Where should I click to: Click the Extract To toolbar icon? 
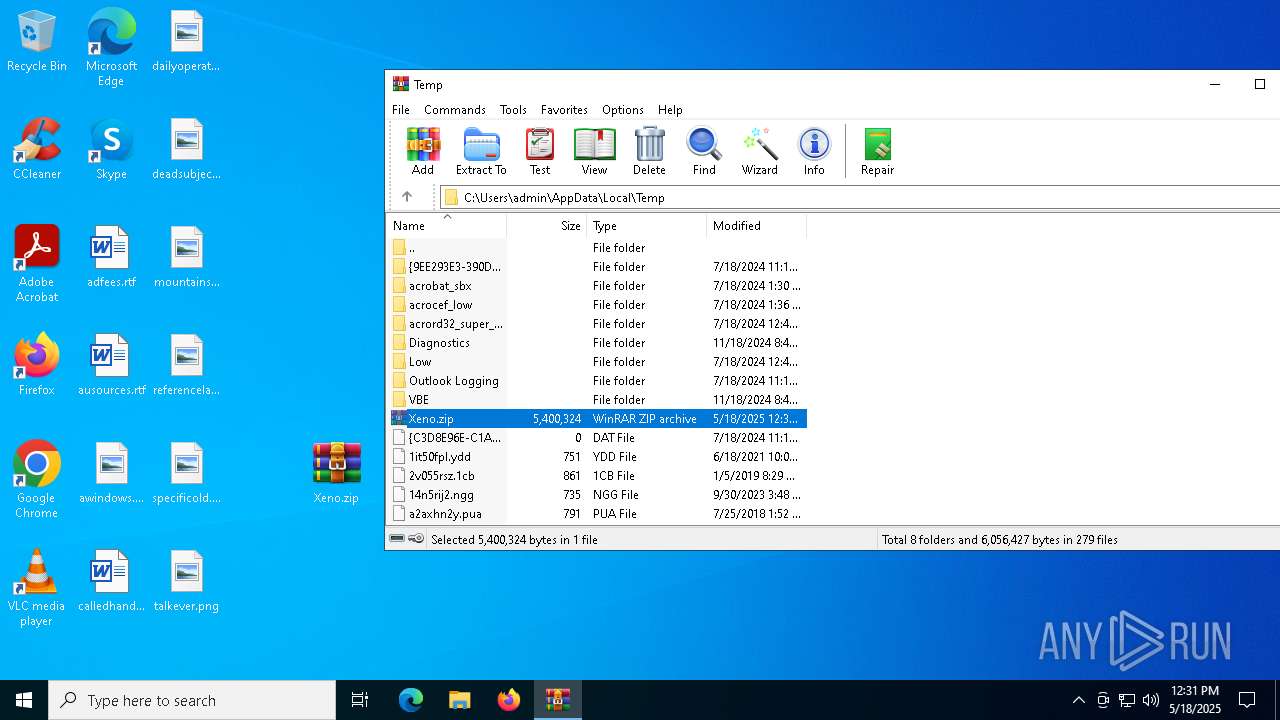pos(481,152)
